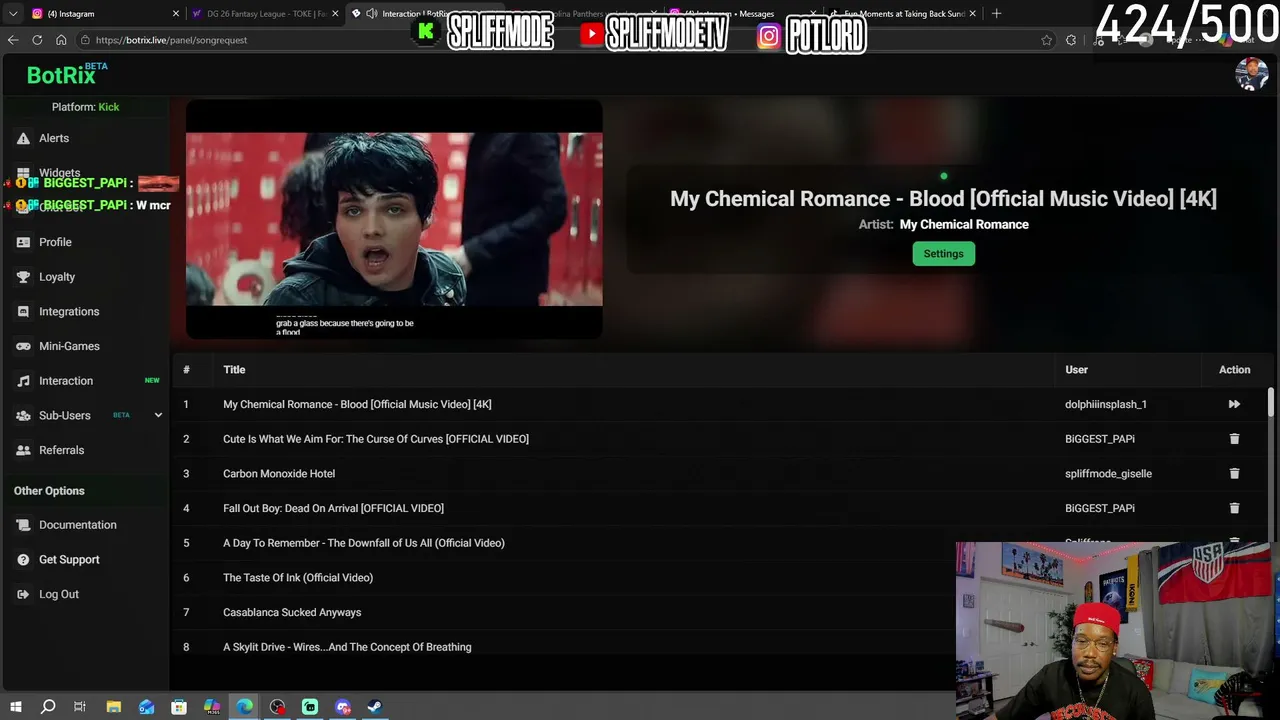Bookmark this page with the star icon
The image size is (1280, 720).
[1047, 40]
